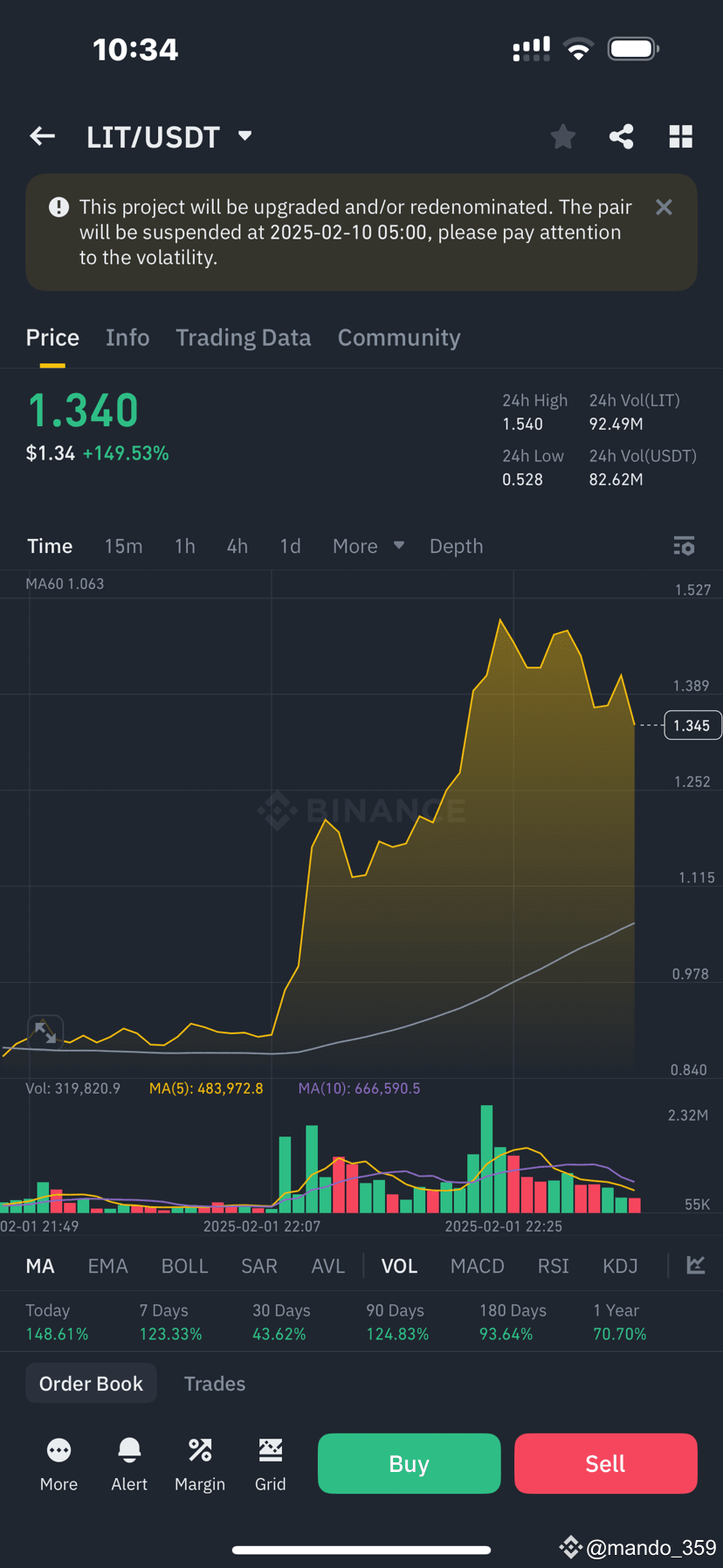Tap the MA(10): 666,590.5 volume label
This screenshot has height=1568, width=723.
pyautogui.click(x=359, y=1088)
